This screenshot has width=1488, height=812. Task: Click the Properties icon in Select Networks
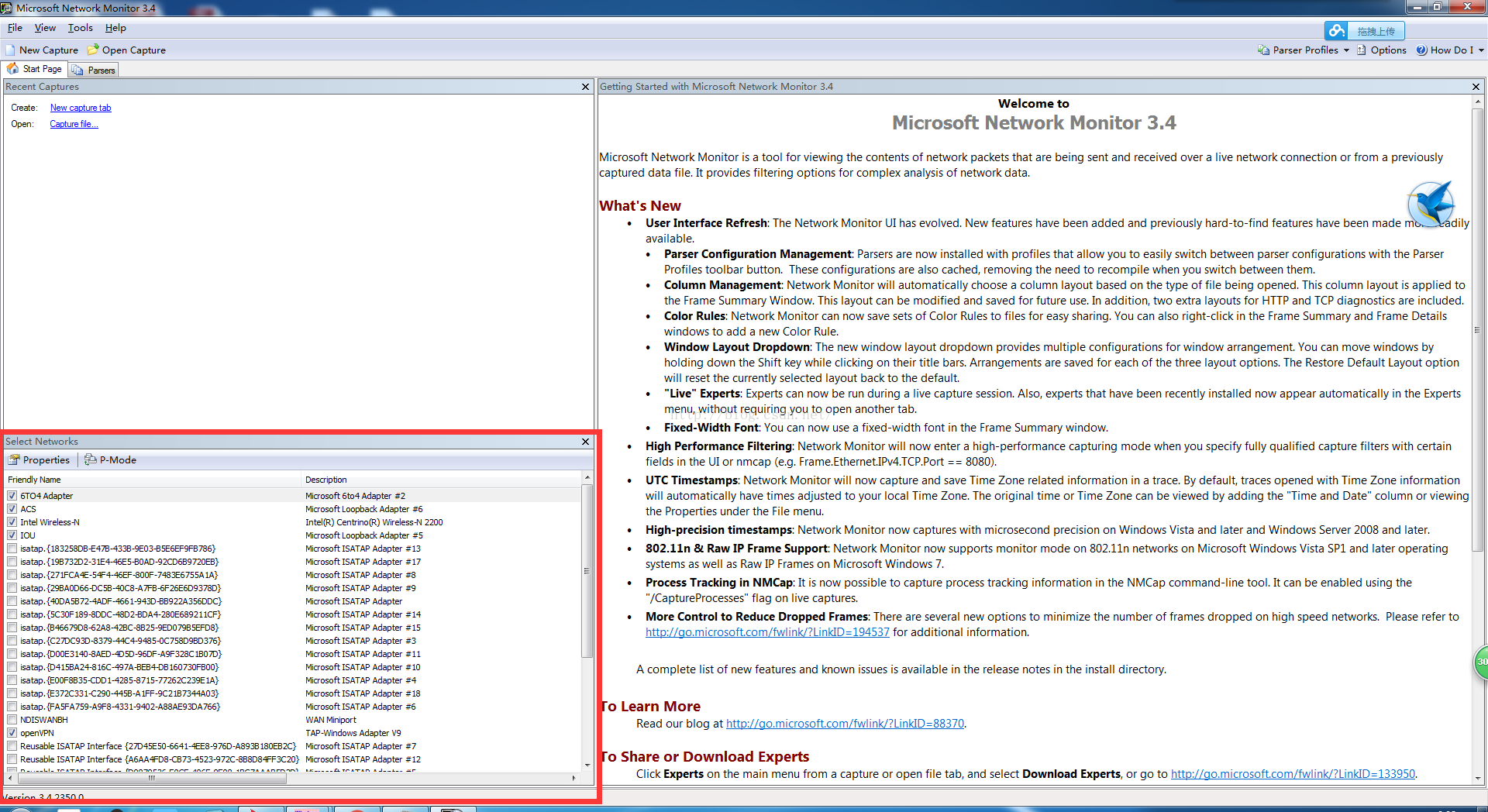[14, 459]
